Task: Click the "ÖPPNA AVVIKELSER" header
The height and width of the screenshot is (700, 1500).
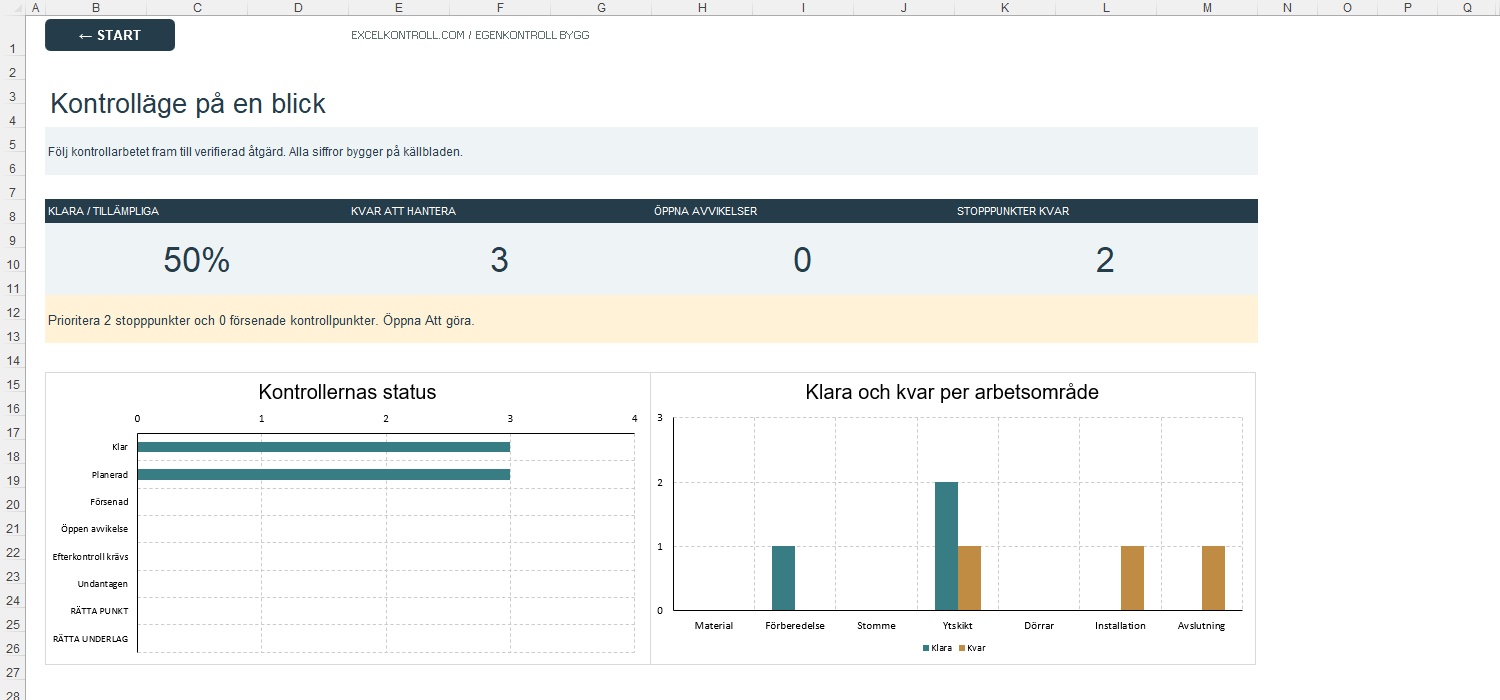Action: tap(705, 211)
